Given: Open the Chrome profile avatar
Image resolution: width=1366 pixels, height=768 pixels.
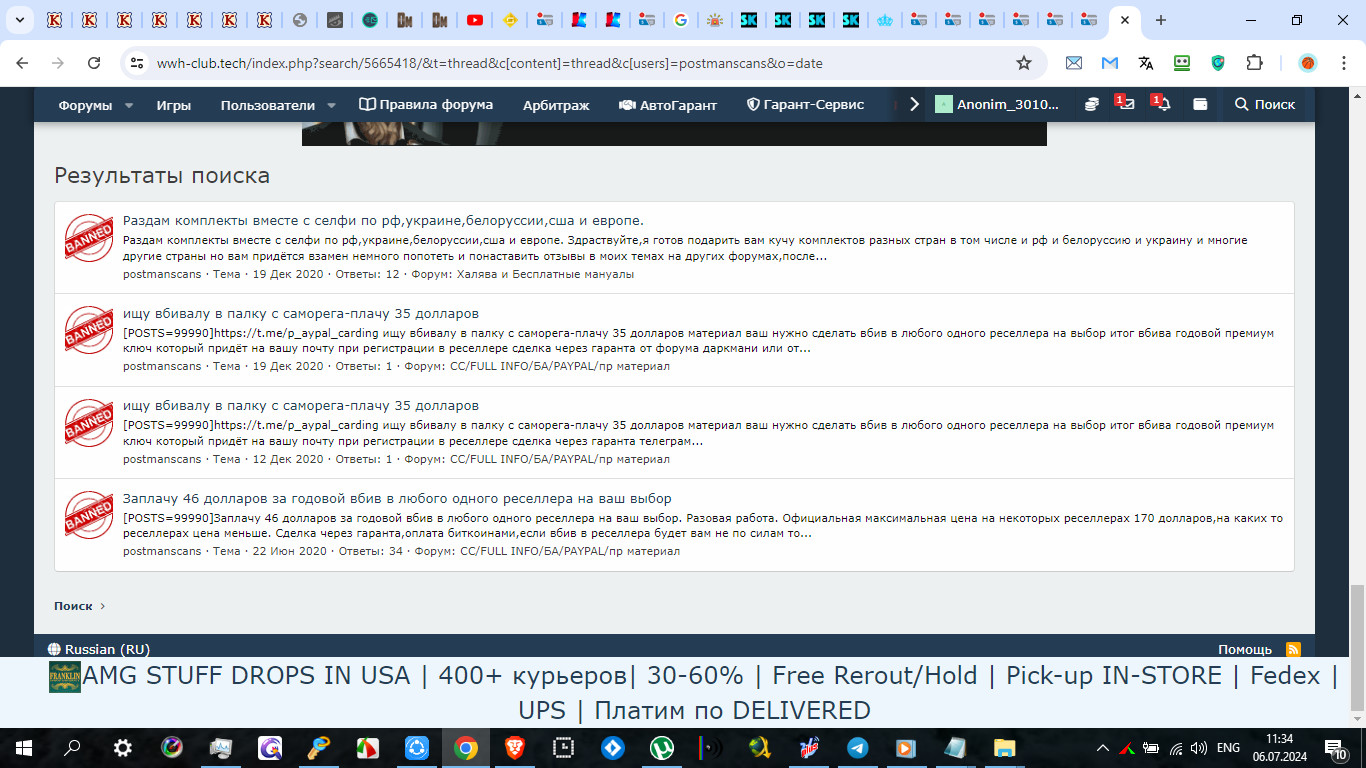Looking at the screenshot, I should coord(1308,63).
